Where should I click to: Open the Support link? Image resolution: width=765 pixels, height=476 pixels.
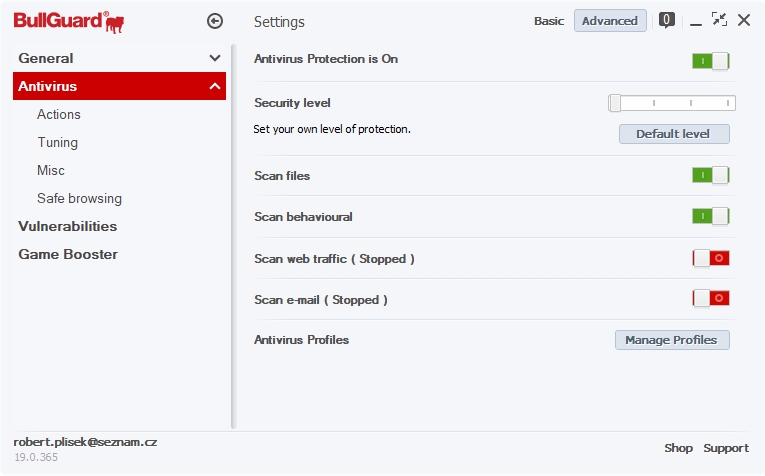pyautogui.click(x=726, y=448)
